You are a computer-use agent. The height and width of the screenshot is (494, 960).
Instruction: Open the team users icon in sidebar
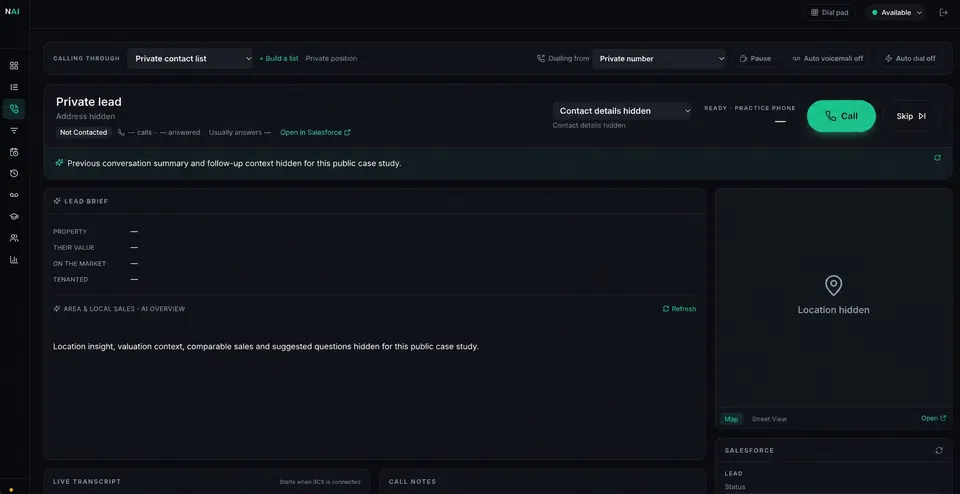pyautogui.click(x=14, y=238)
